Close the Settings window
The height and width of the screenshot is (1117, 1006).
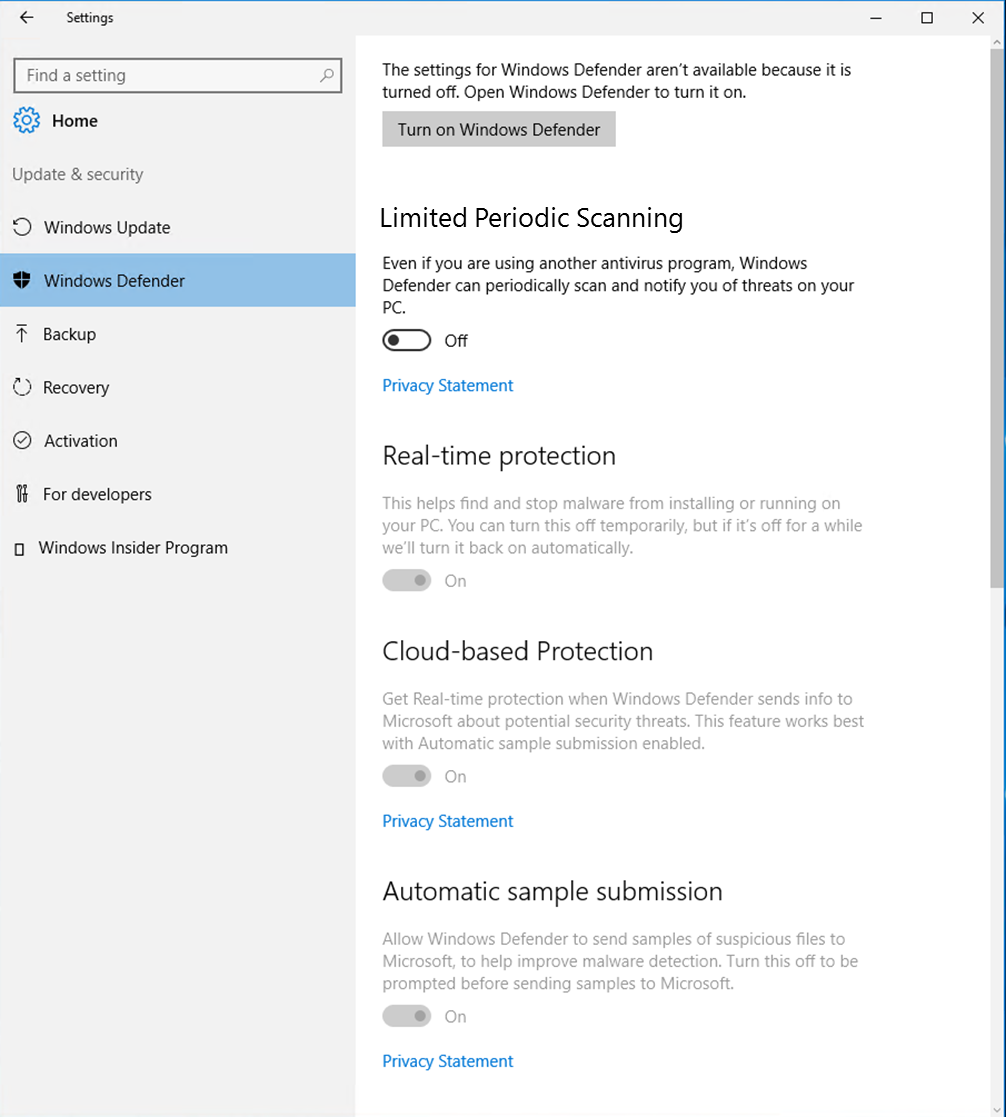[978, 18]
